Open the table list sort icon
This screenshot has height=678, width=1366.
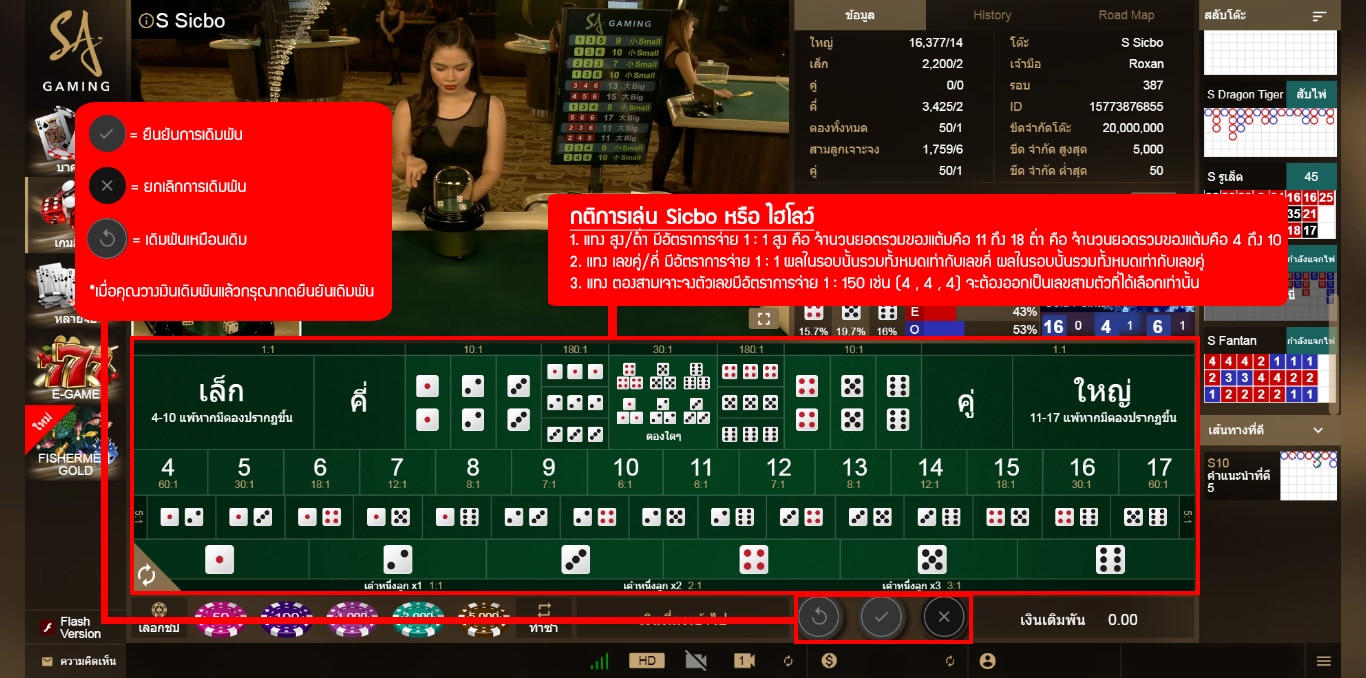point(1320,16)
